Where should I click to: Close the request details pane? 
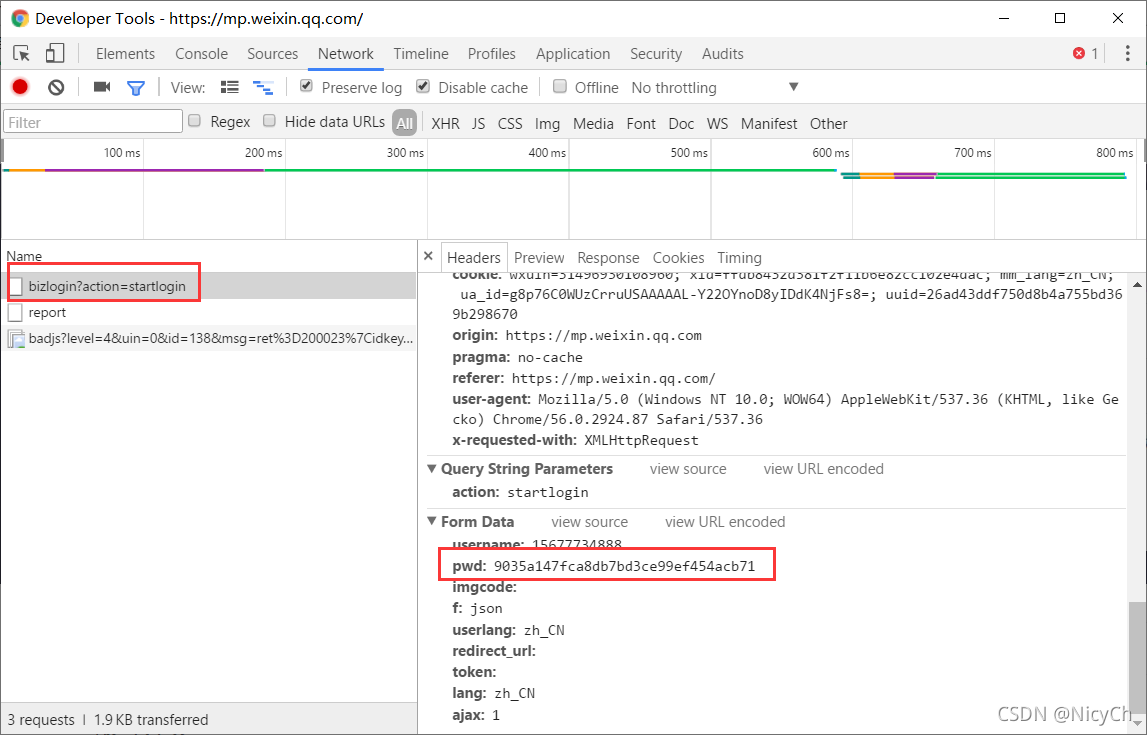tap(429, 256)
